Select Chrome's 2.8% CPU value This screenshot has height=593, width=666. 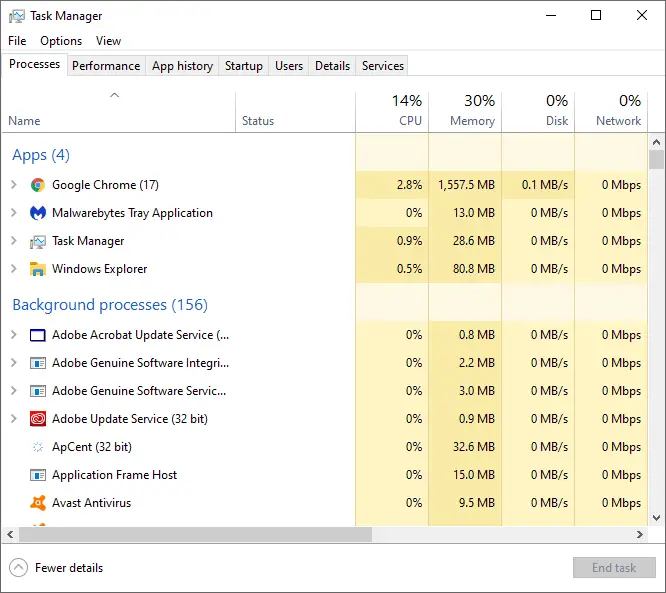409,185
